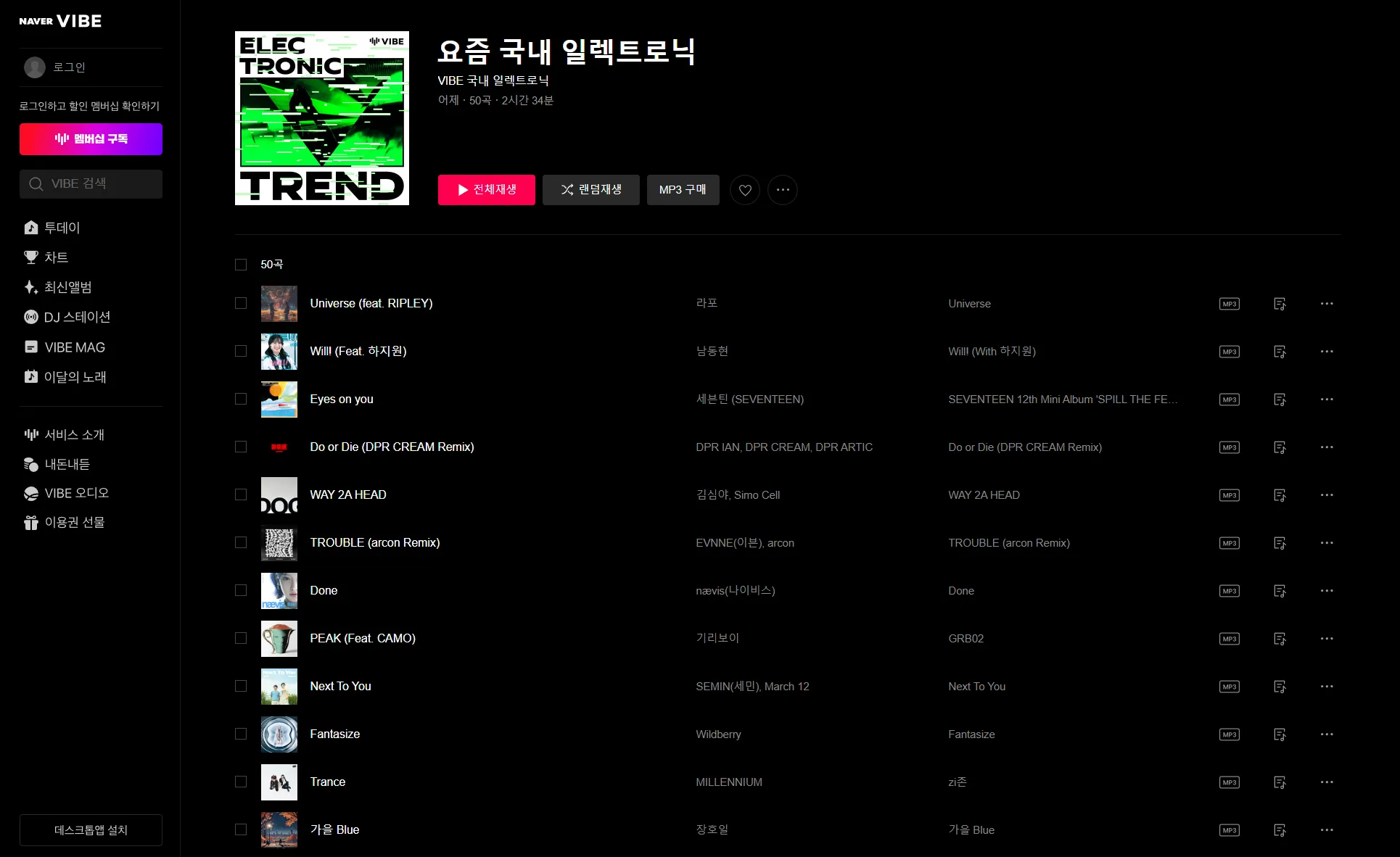This screenshot has width=1400, height=857.
Task: Open more options for Will! (Feat. 하지원)
Action: pos(1327,352)
